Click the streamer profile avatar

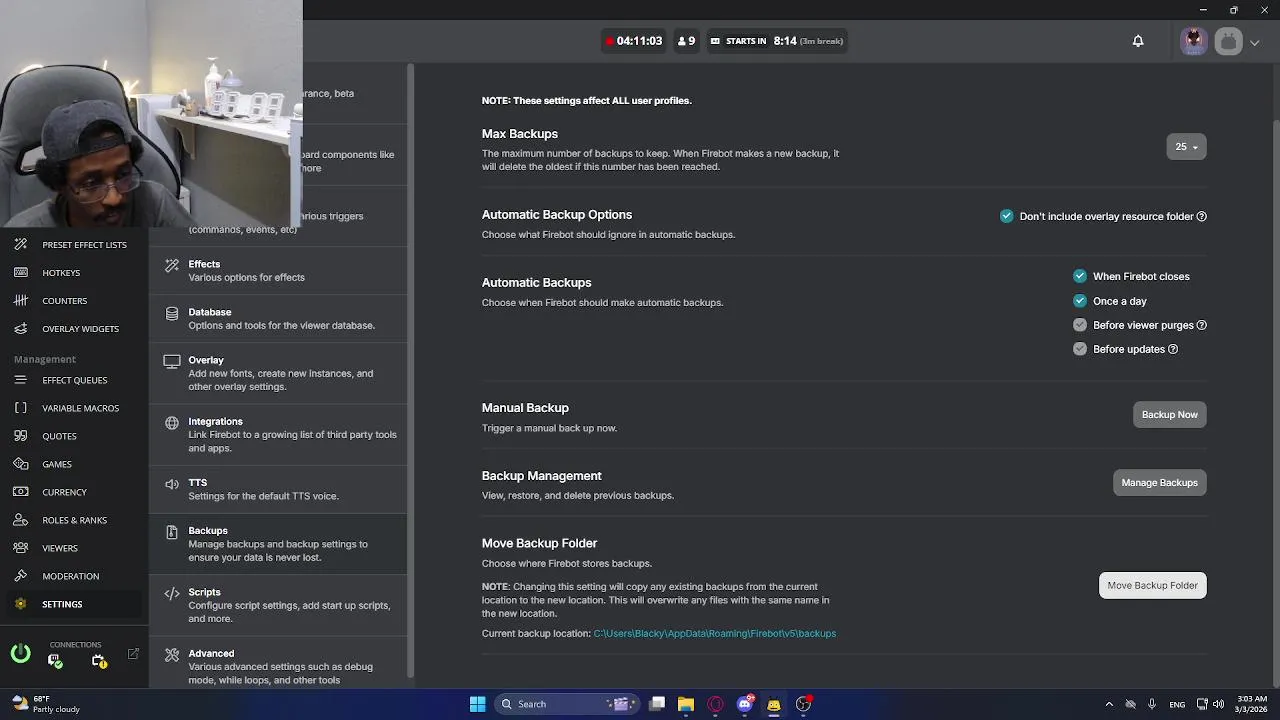pos(1194,41)
